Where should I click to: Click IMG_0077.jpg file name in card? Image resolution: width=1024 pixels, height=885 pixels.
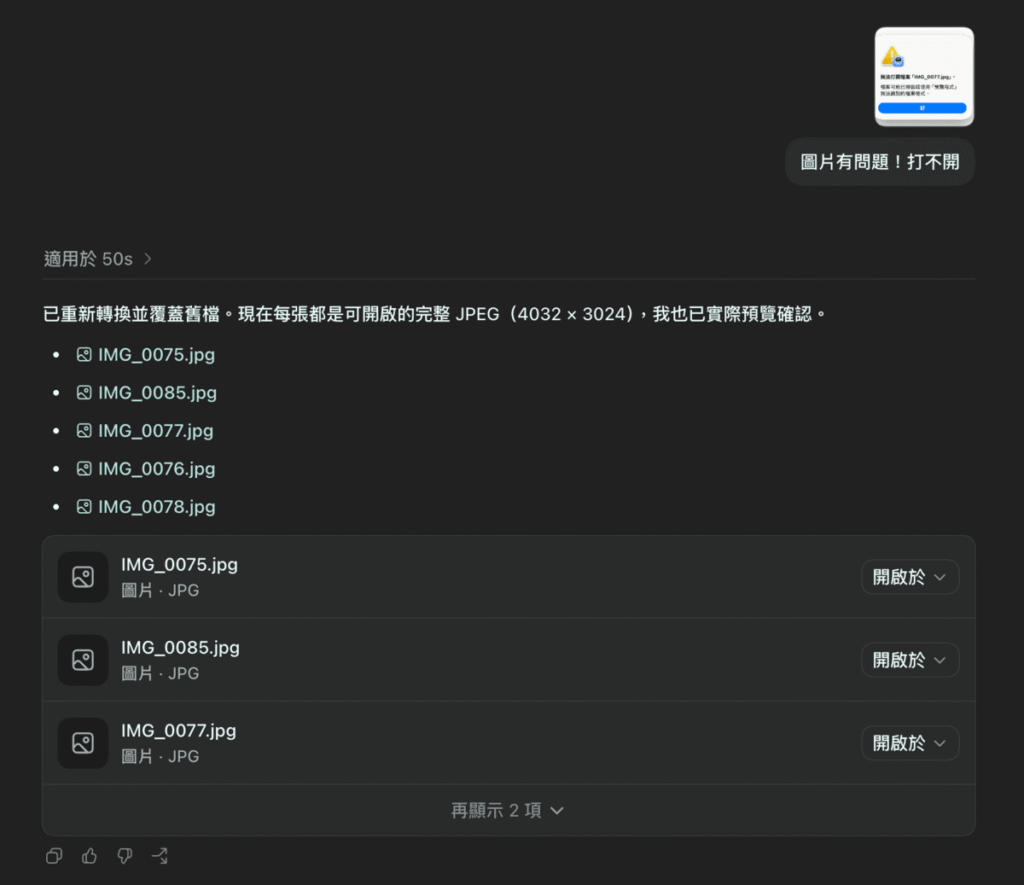click(x=179, y=730)
